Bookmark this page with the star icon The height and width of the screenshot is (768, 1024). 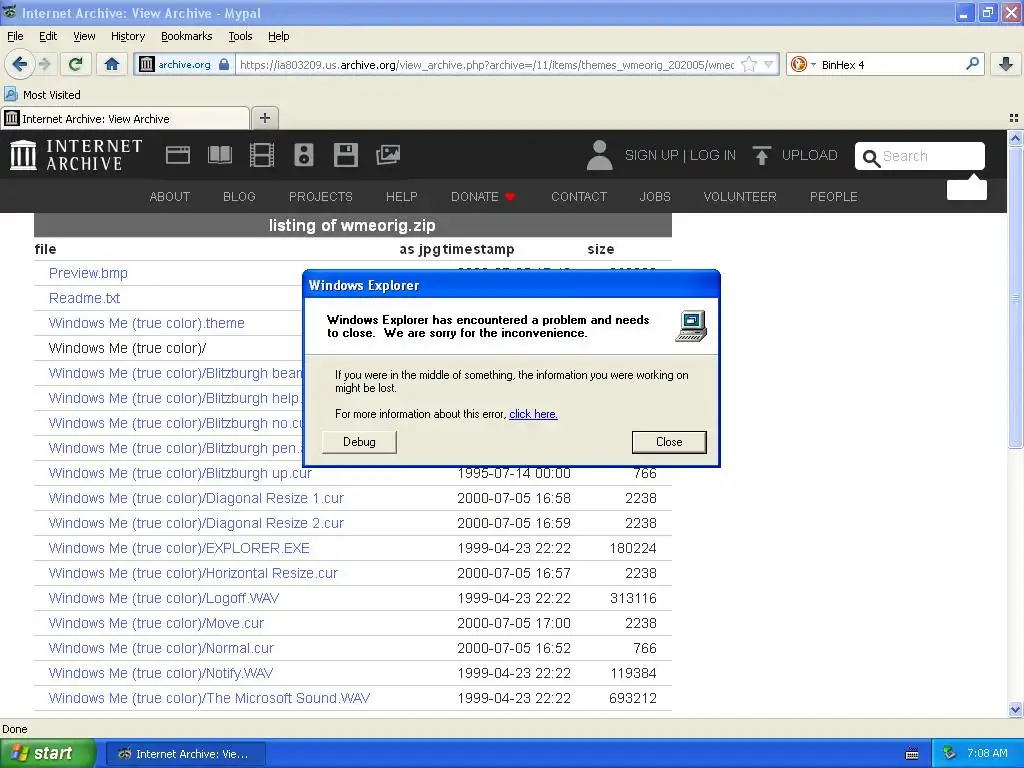click(x=749, y=64)
